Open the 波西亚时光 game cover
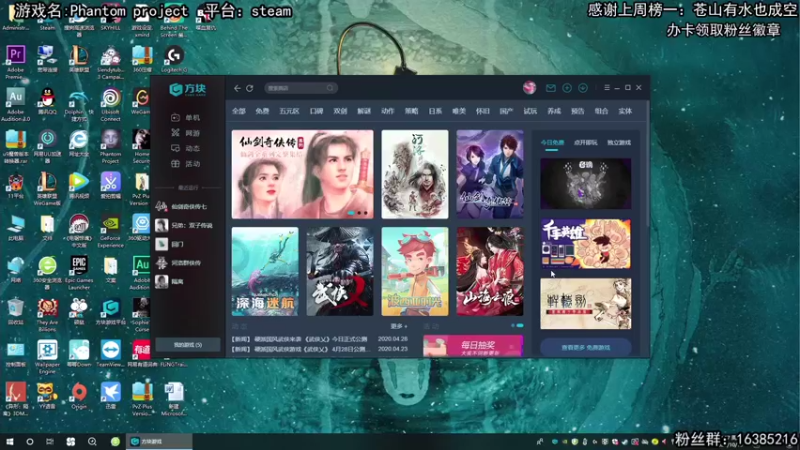Viewport: 800px width, 450px height. (x=415, y=271)
